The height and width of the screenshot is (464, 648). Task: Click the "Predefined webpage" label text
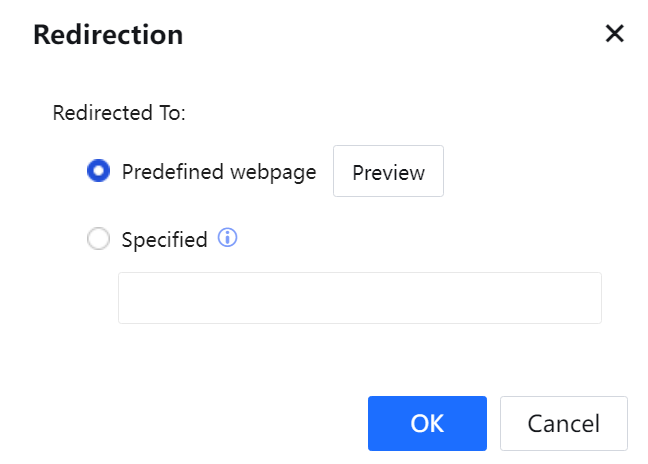pos(218,172)
